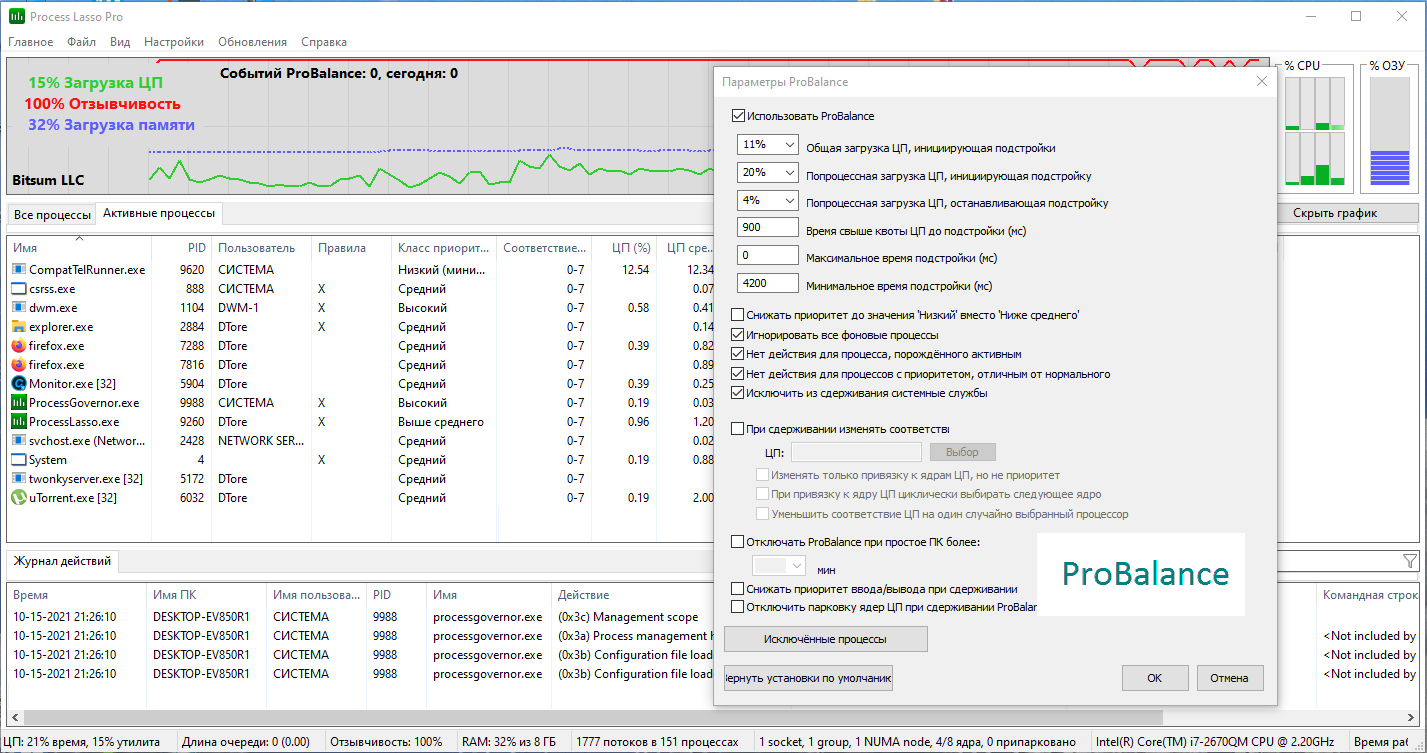Check Отключить парковку ядер ЦП checkbox

(x=739, y=607)
